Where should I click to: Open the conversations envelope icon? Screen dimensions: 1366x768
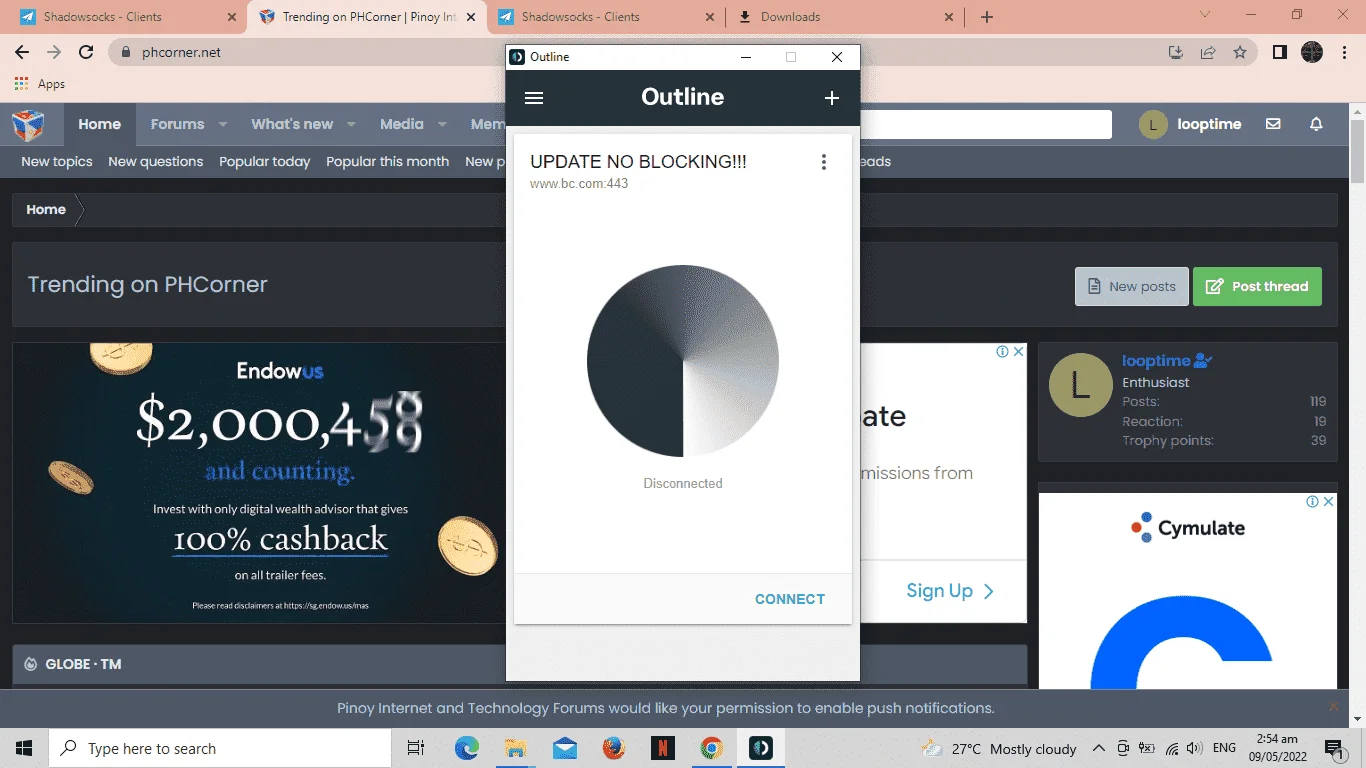pos(1273,124)
